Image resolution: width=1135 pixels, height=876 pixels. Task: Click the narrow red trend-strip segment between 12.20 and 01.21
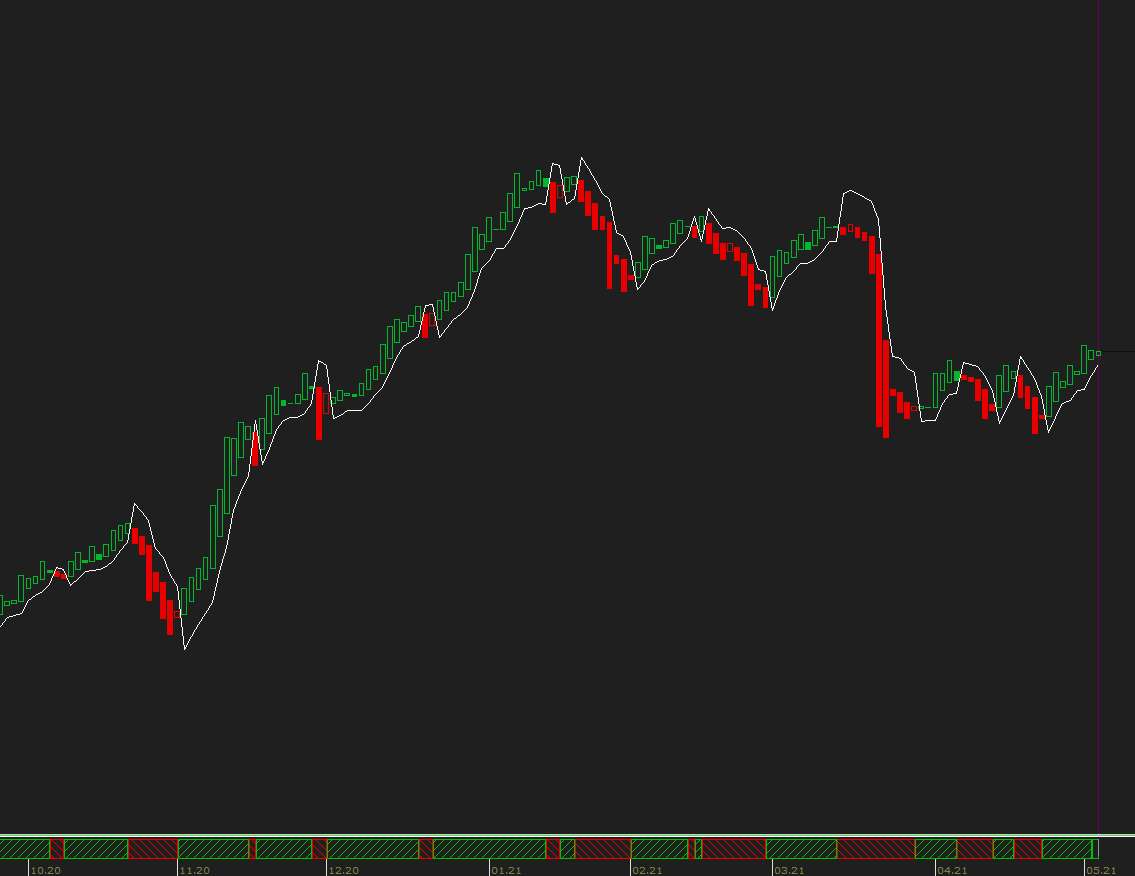point(426,848)
